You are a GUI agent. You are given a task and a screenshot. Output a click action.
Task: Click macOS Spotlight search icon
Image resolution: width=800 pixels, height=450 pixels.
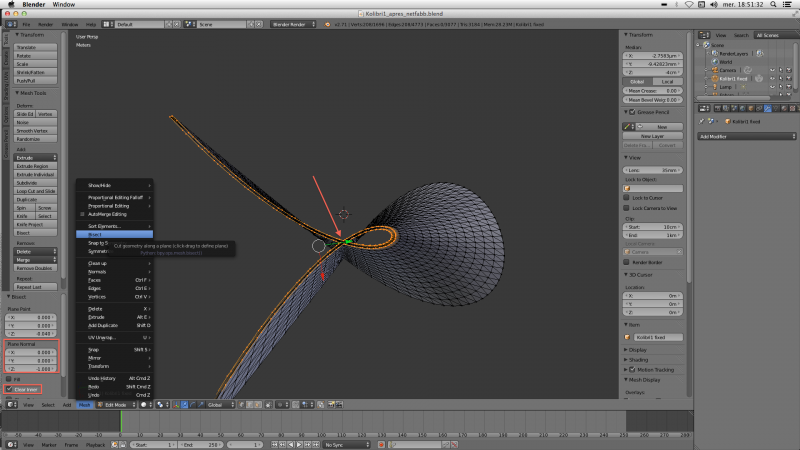tap(773, 4)
